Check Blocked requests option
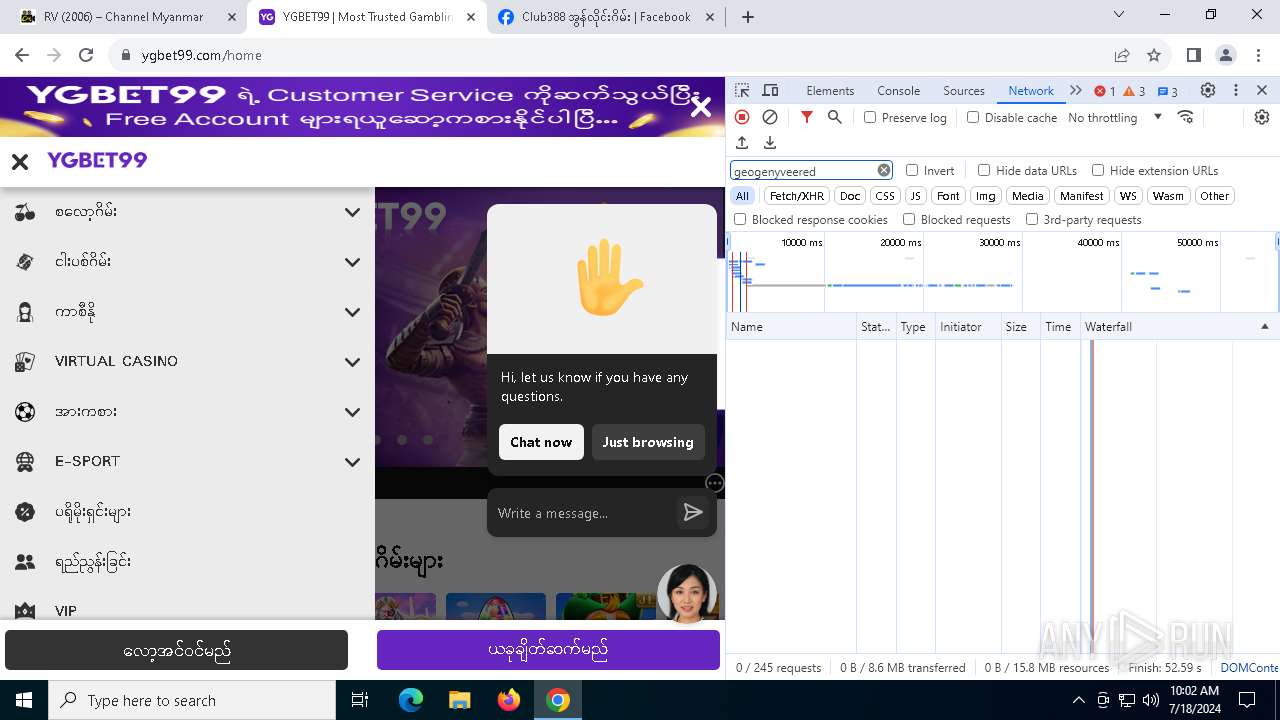 909,219
